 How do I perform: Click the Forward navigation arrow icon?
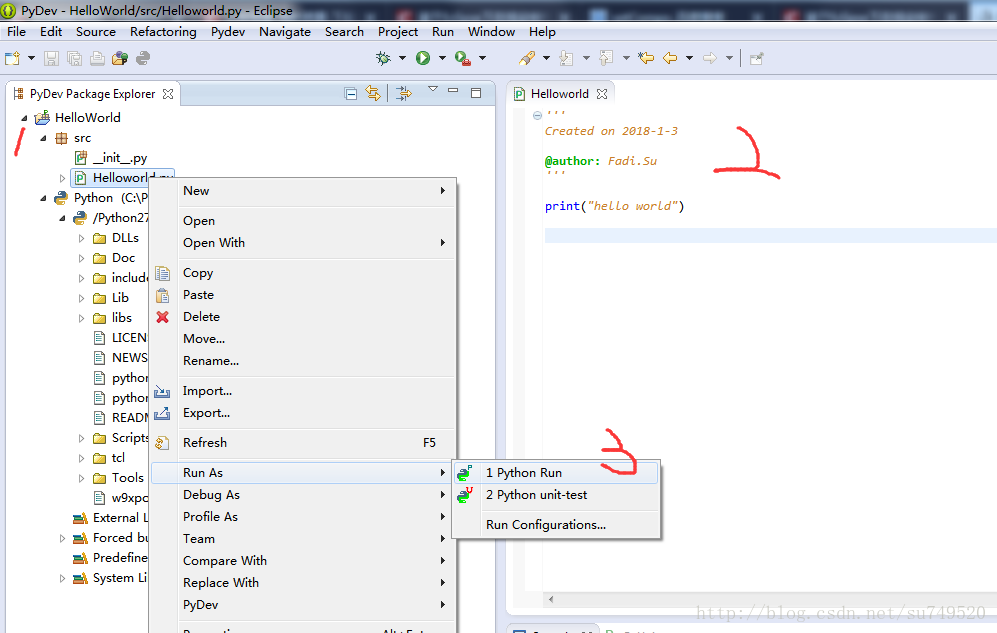710,58
